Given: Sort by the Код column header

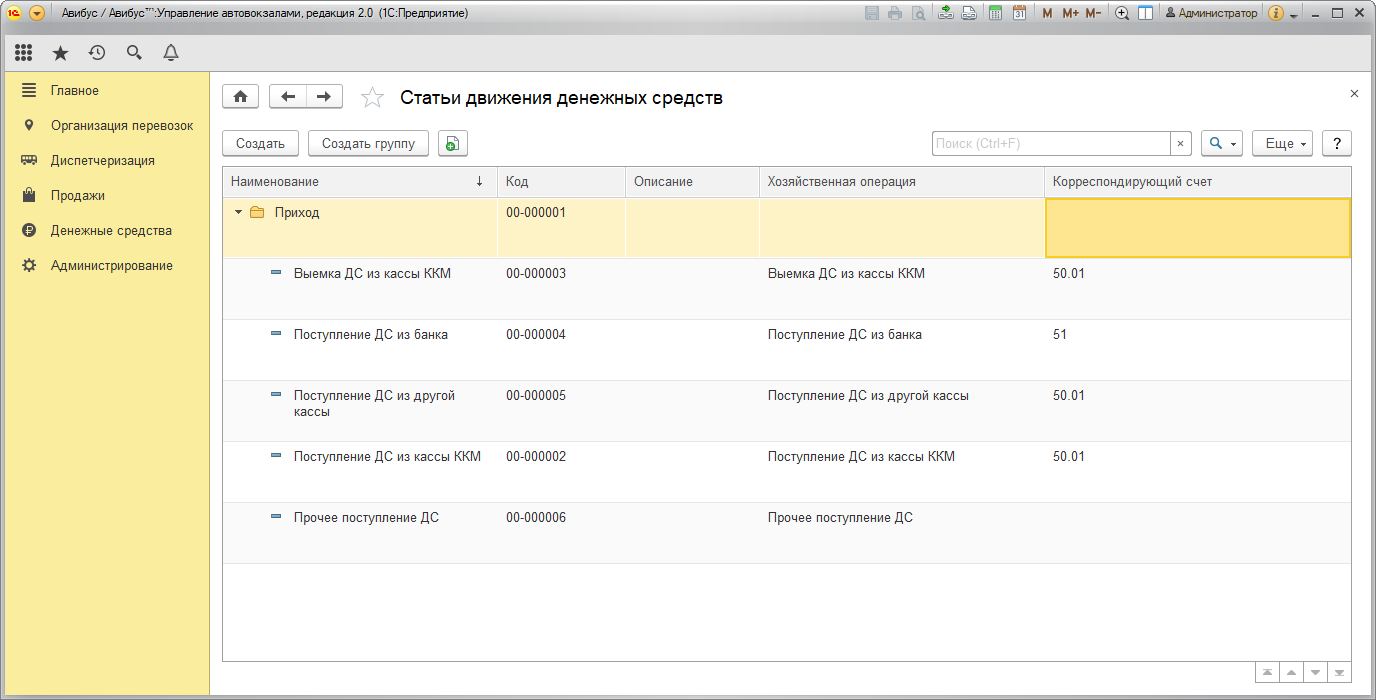Looking at the screenshot, I should [x=560, y=182].
